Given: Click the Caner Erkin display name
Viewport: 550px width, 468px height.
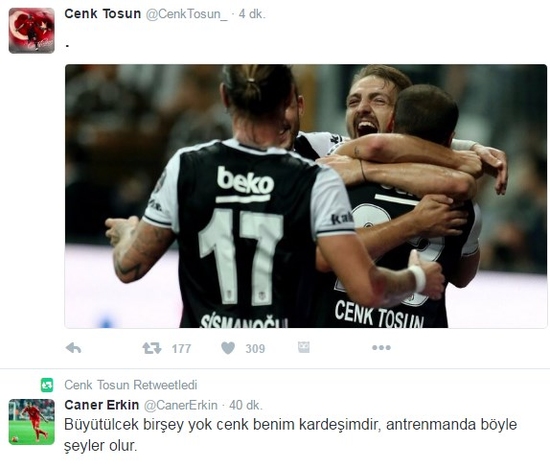Looking at the screenshot, I should [102, 405].
